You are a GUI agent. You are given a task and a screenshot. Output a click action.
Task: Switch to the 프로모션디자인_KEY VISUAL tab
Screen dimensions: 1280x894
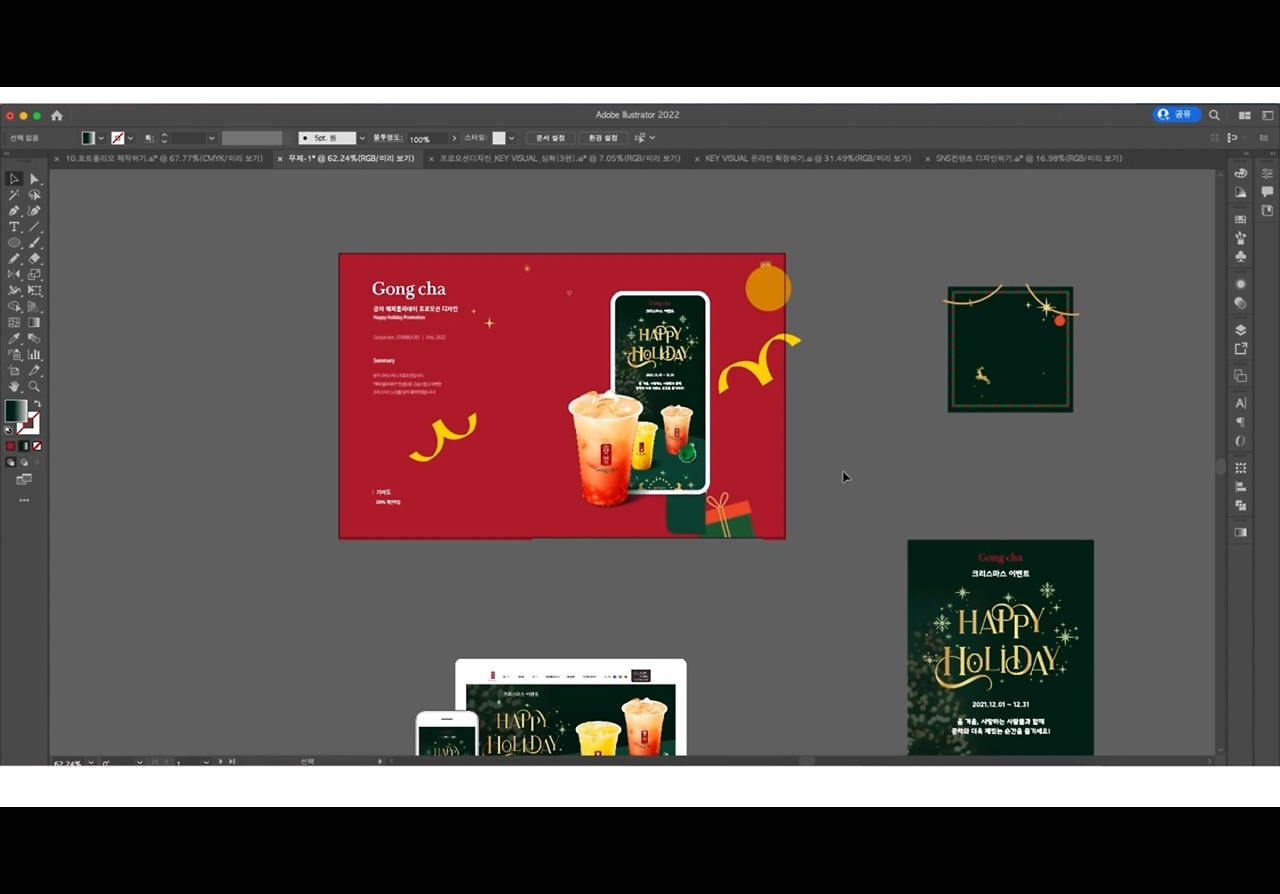[560, 158]
